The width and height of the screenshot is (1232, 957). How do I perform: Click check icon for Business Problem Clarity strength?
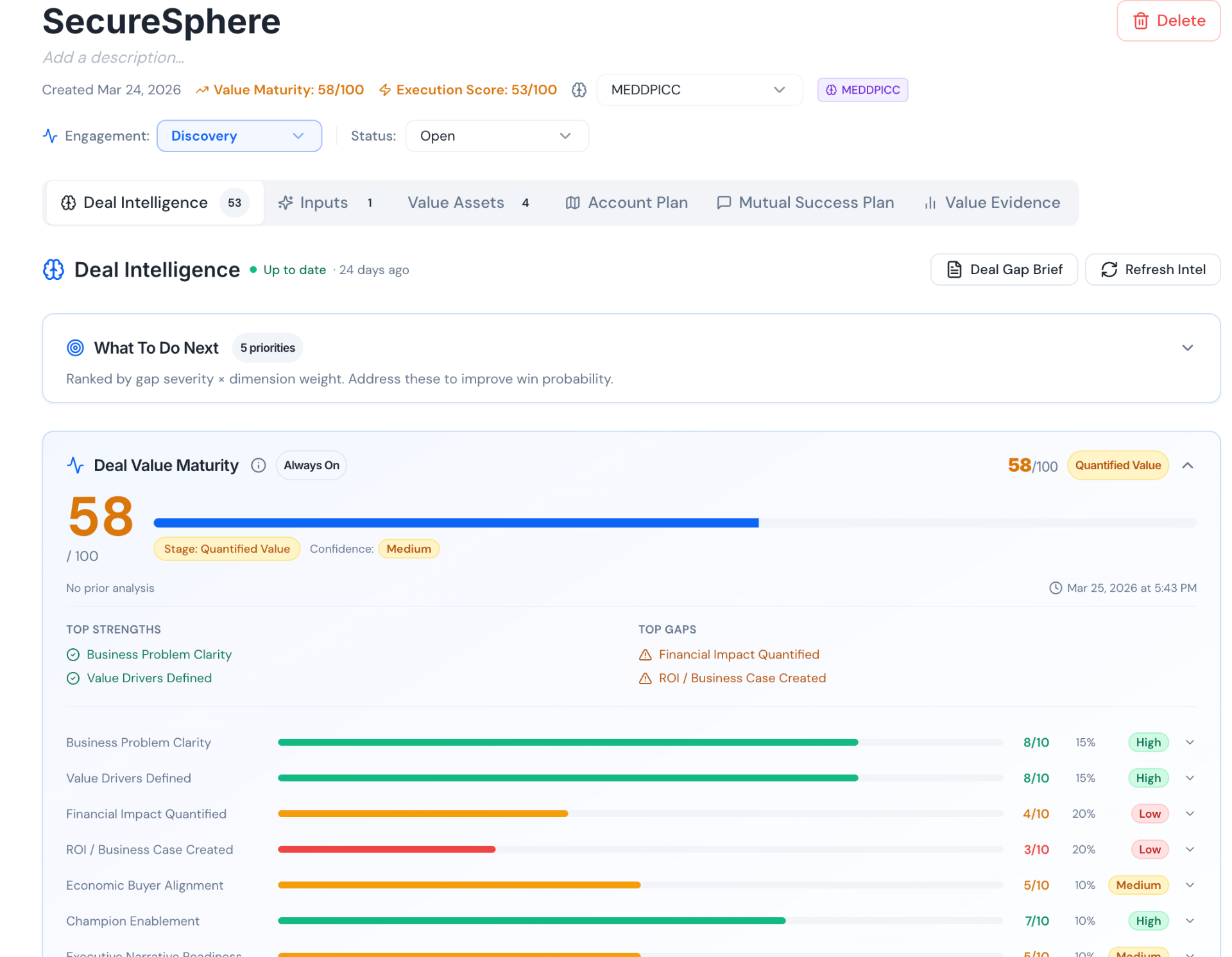coord(73,655)
